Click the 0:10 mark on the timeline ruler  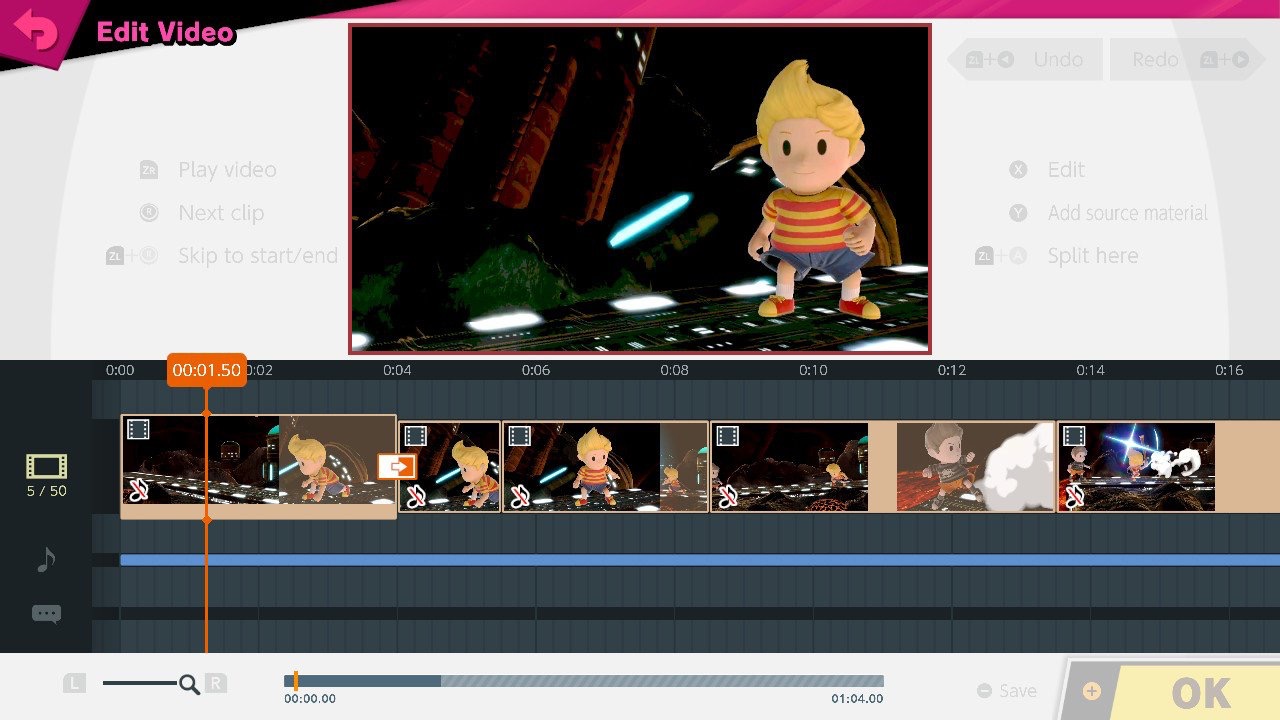click(x=813, y=370)
